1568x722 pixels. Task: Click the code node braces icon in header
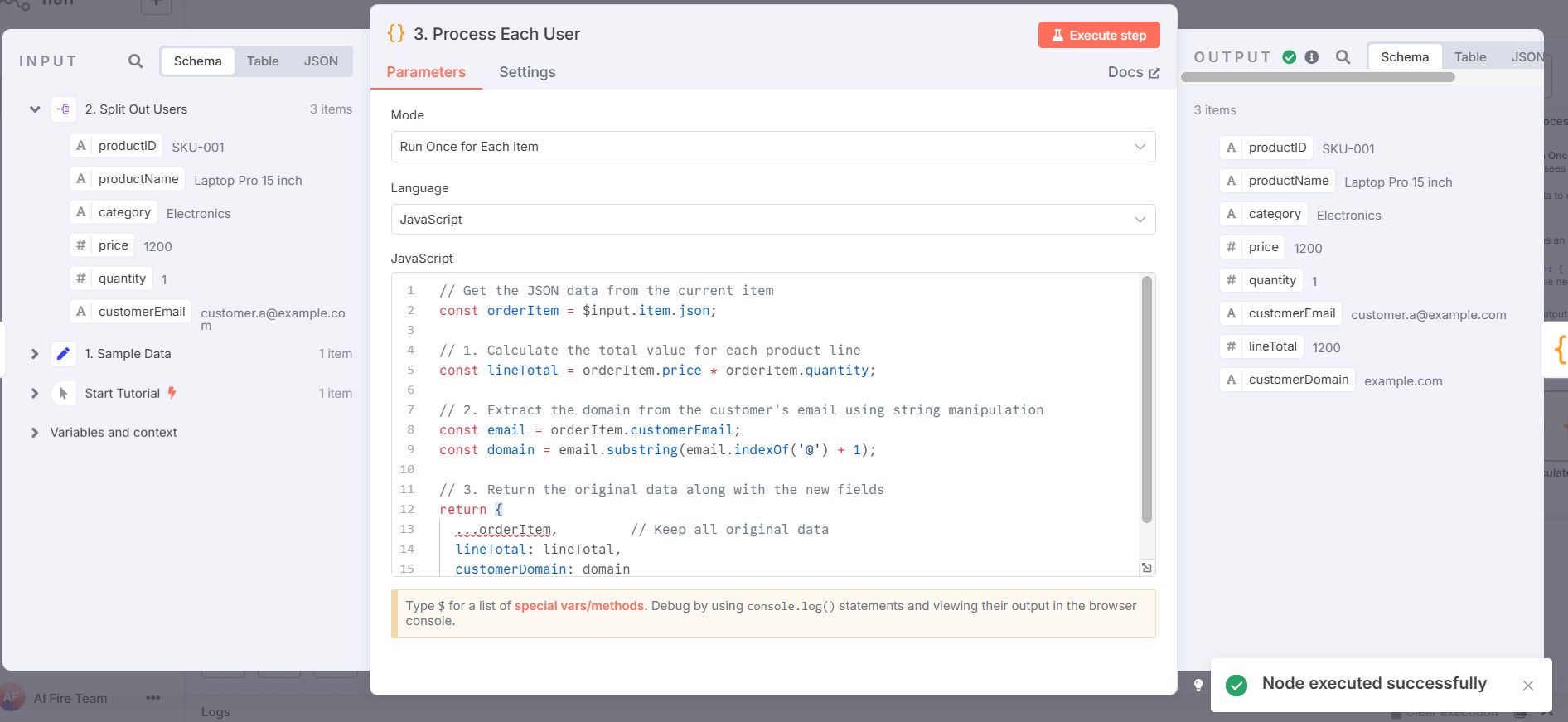coord(396,34)
